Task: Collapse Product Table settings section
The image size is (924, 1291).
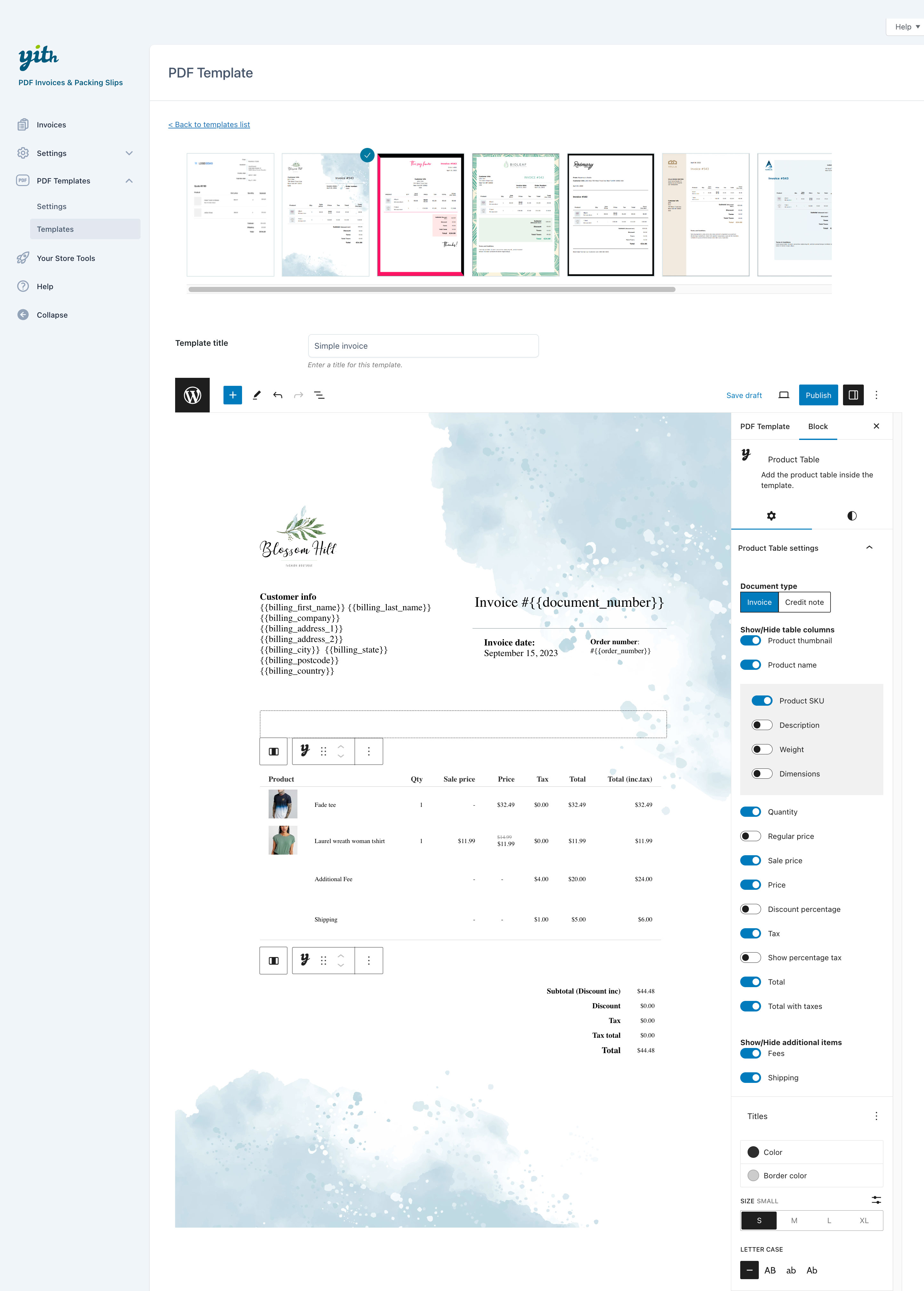Action: pyautogui.click(x=869, y=547)
